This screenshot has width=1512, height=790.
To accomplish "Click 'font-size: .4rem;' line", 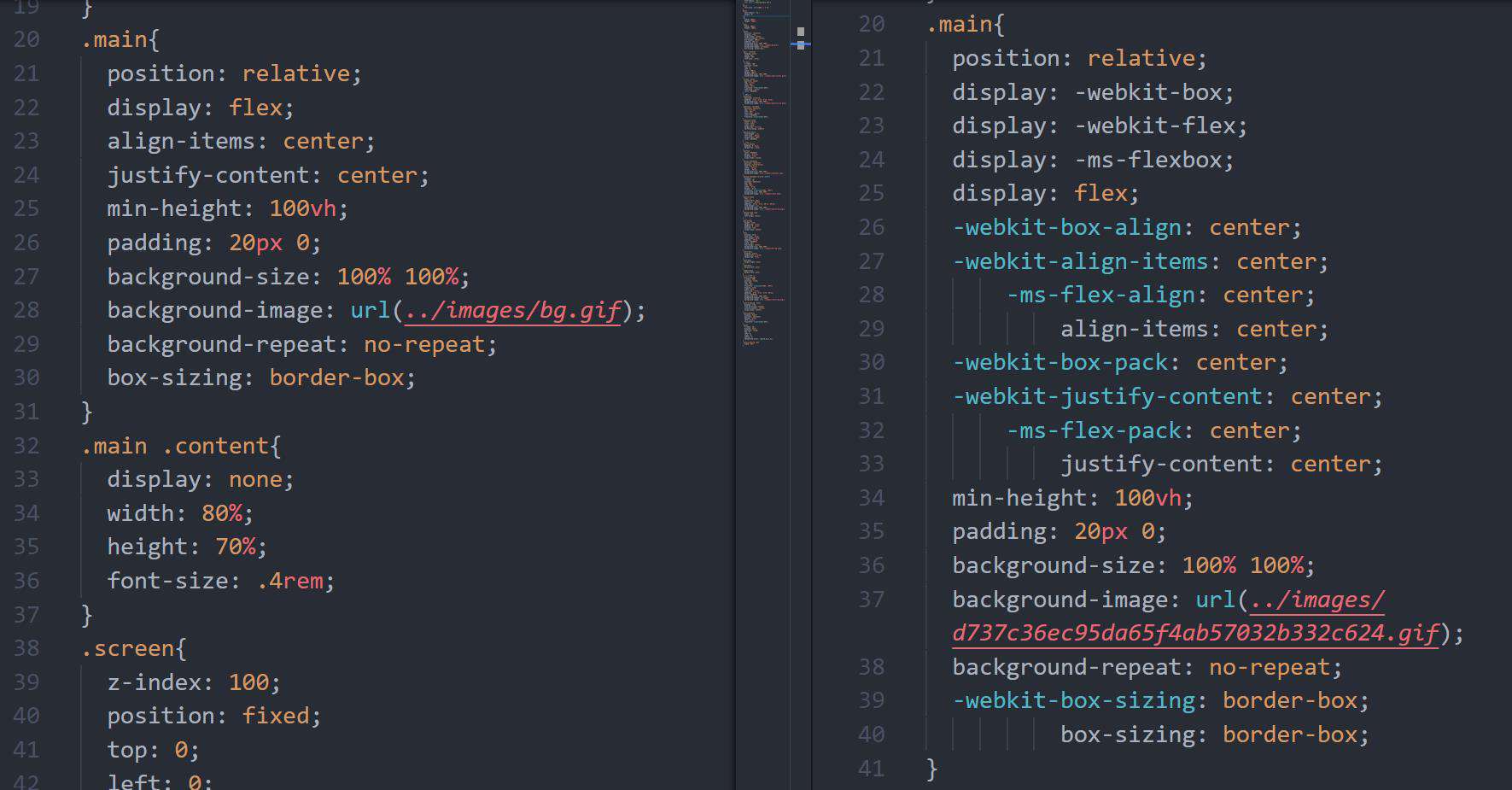I will click(x=221, y=581).
